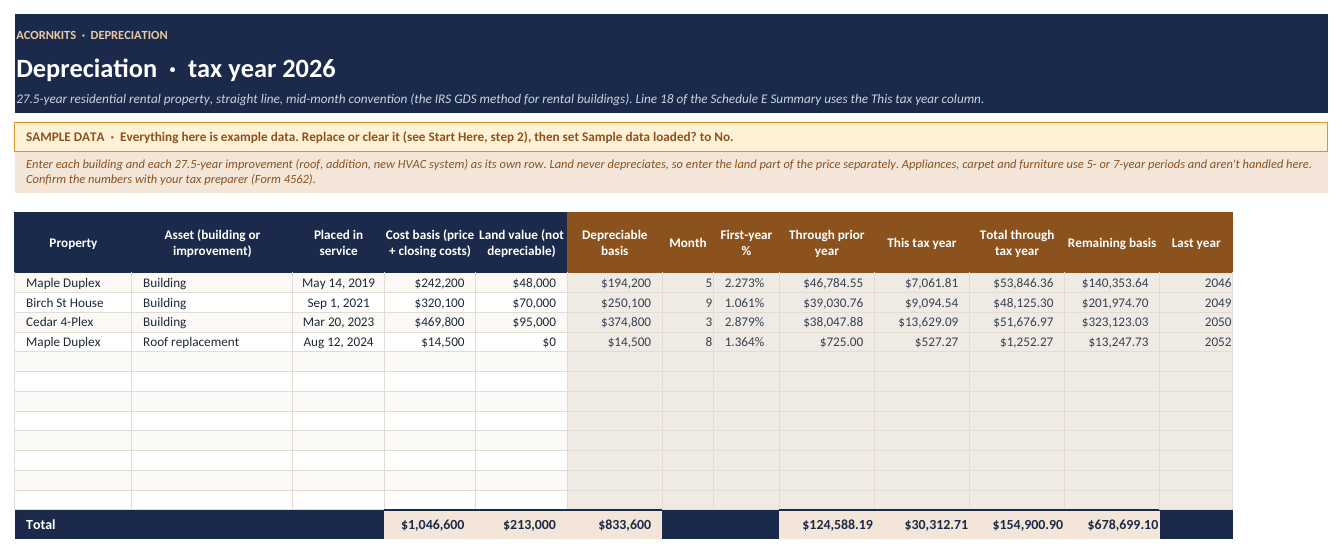This screenshot has height=553, width=1342.
Task: Select the 1.364% first-year cell
Action: click(x=746, y=342)
